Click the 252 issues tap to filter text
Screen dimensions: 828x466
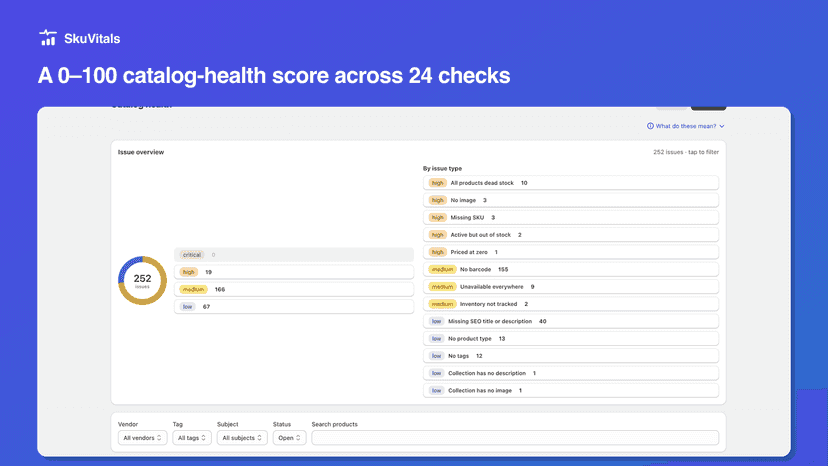[686, 152]
